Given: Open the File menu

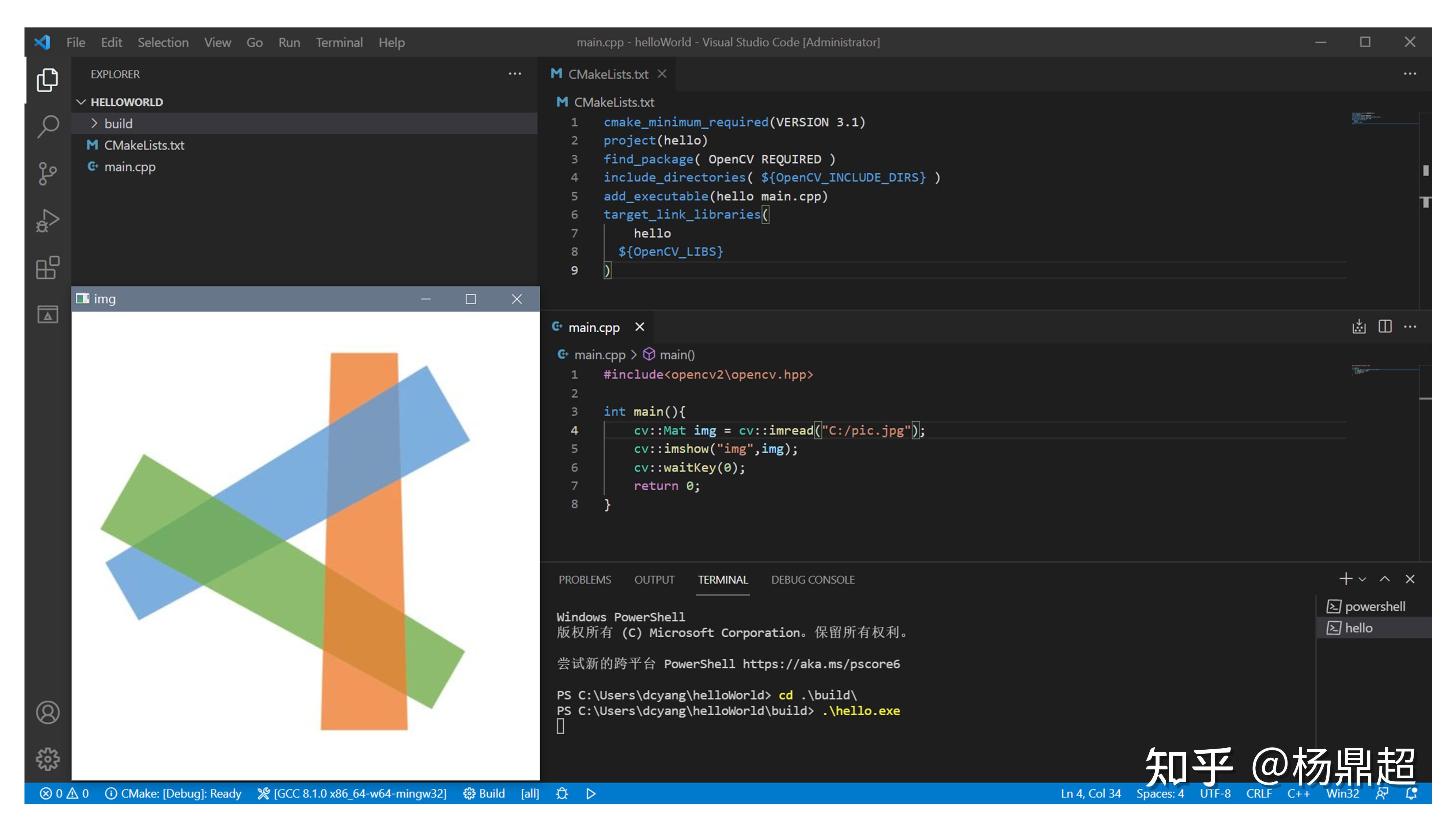Looking at the screenshot, I should 76,42.
